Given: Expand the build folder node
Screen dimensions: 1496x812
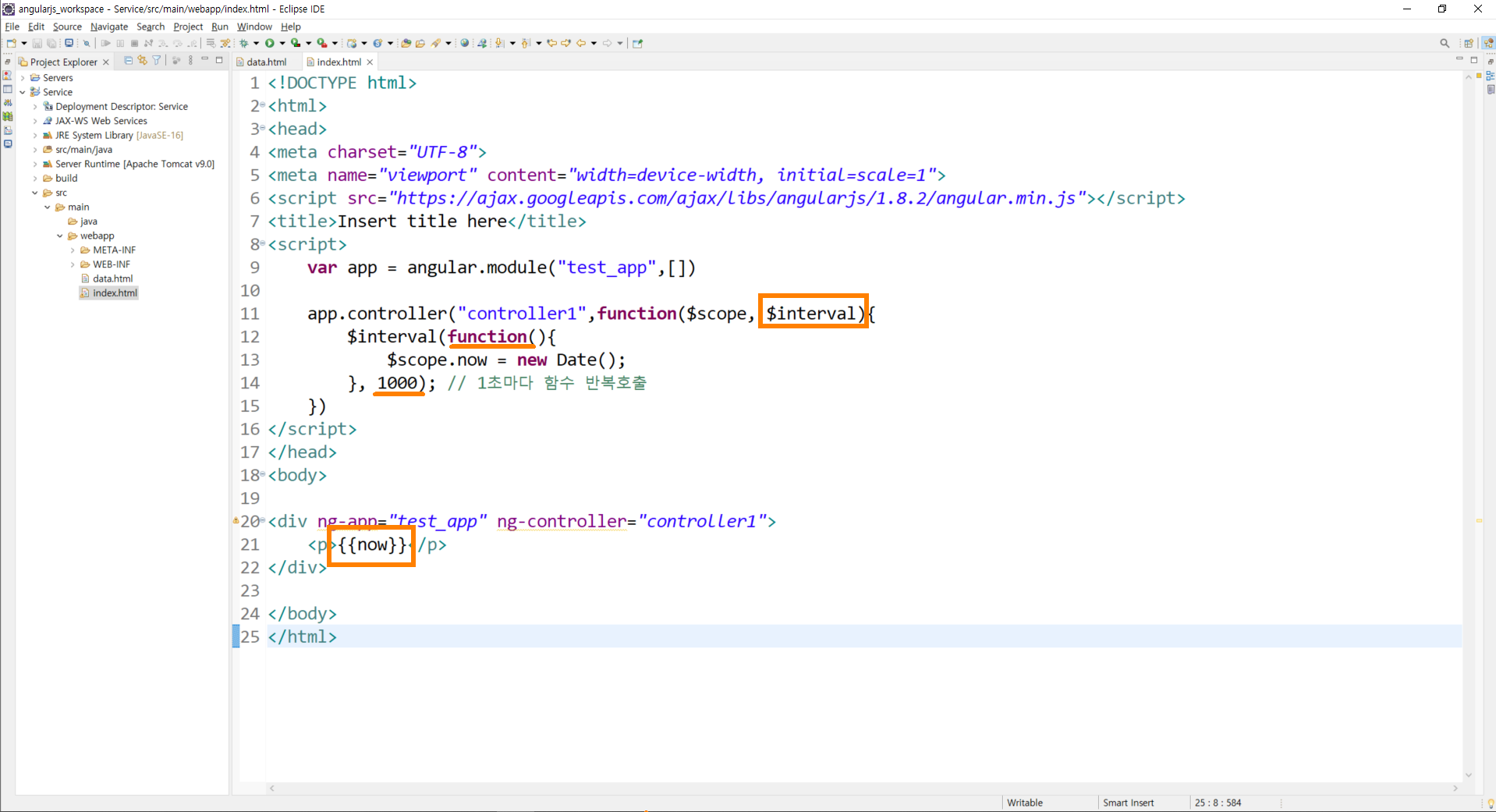Looking at the screenshot, I should [35, 179].
